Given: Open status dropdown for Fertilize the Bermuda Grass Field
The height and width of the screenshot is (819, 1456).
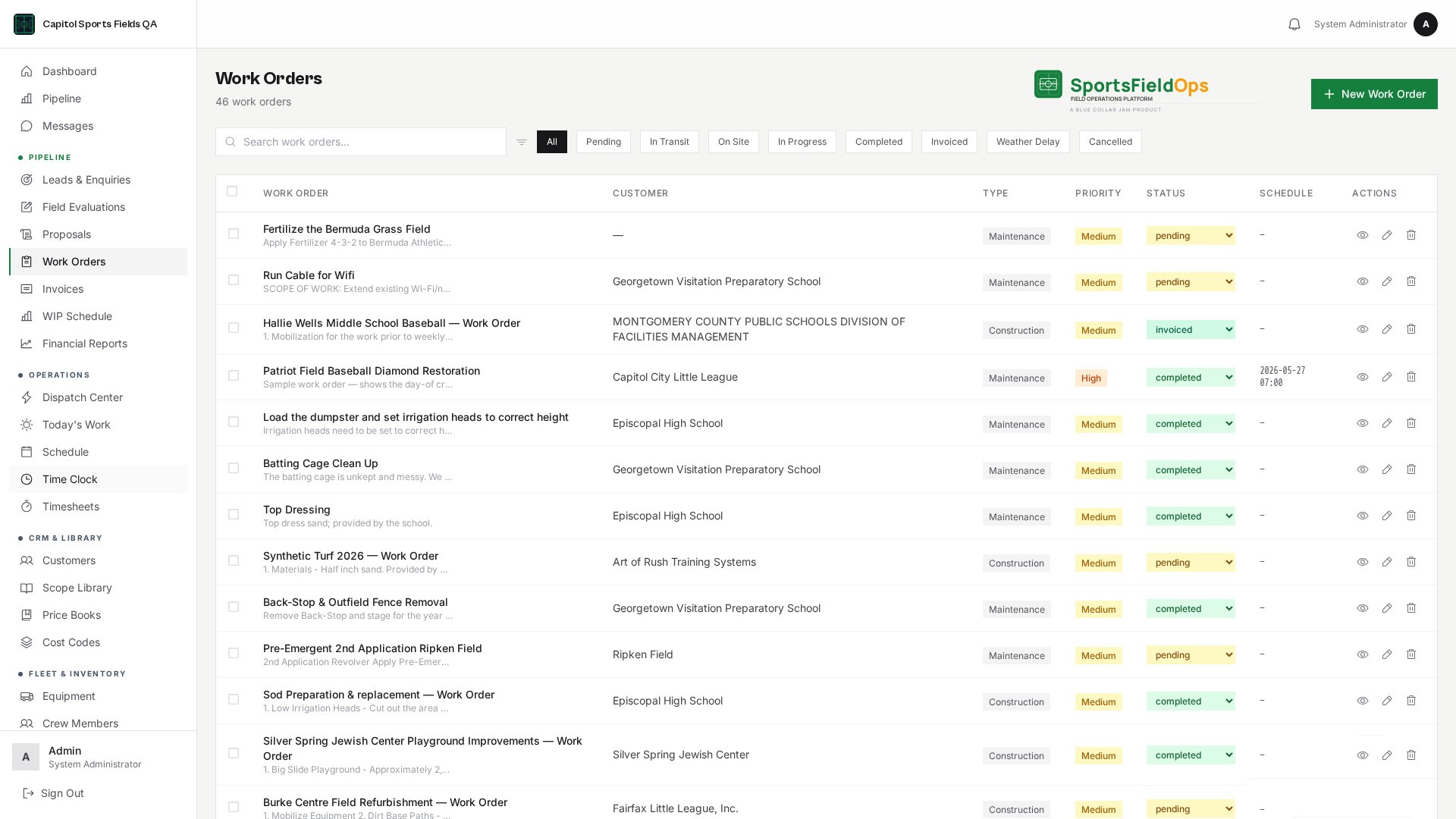Looking at the screenshot, I should click(1191, 236).
